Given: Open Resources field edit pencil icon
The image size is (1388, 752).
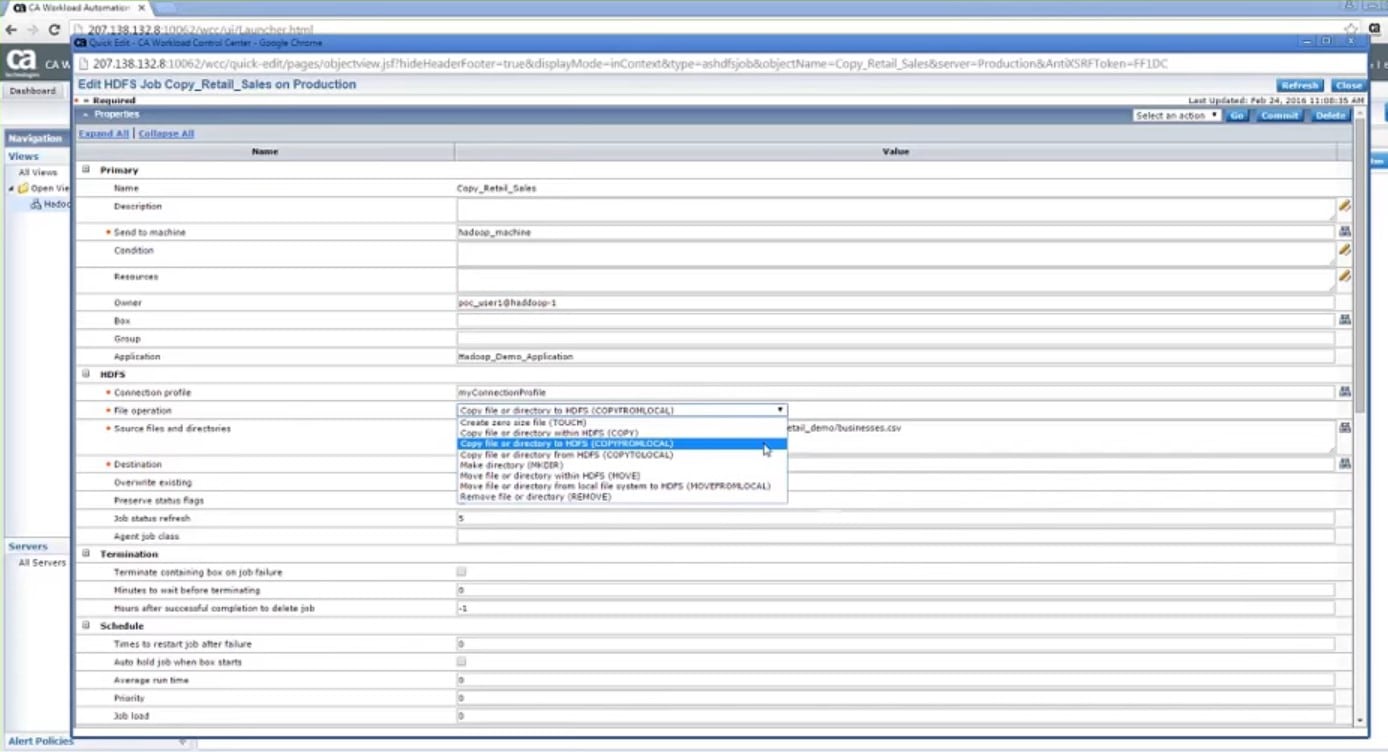Looking at the screenshot, I should click(x=1345, y=276).
